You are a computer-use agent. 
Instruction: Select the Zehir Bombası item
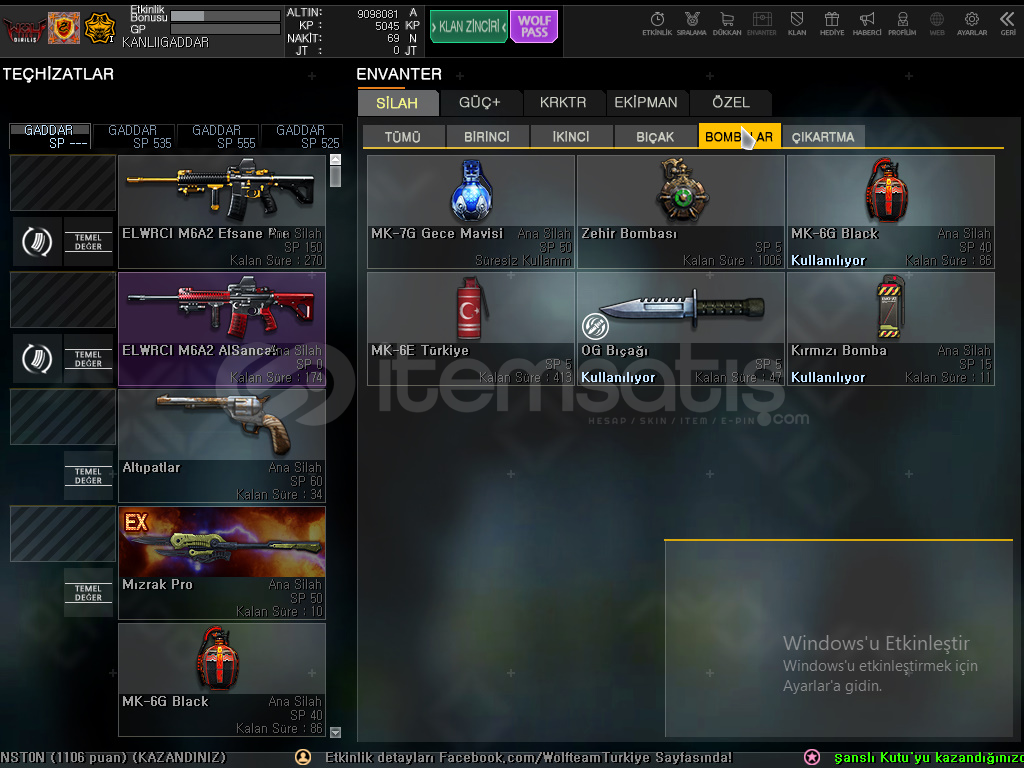click(x=680, y=212)
